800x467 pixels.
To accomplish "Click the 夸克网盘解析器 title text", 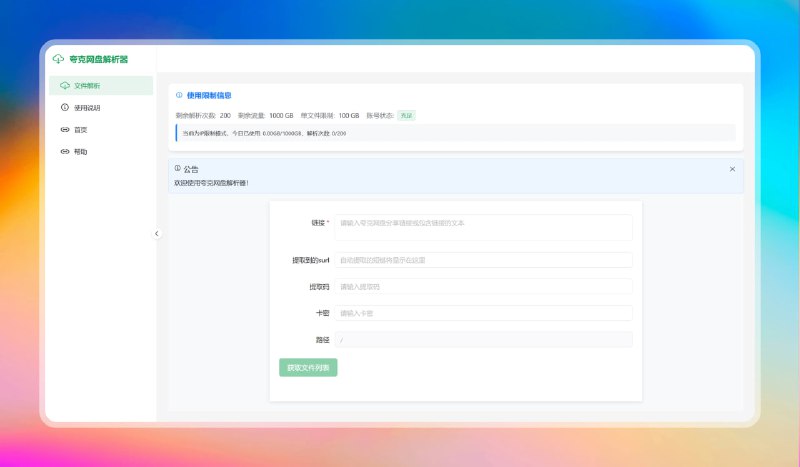I will click(x=98, y=59).
